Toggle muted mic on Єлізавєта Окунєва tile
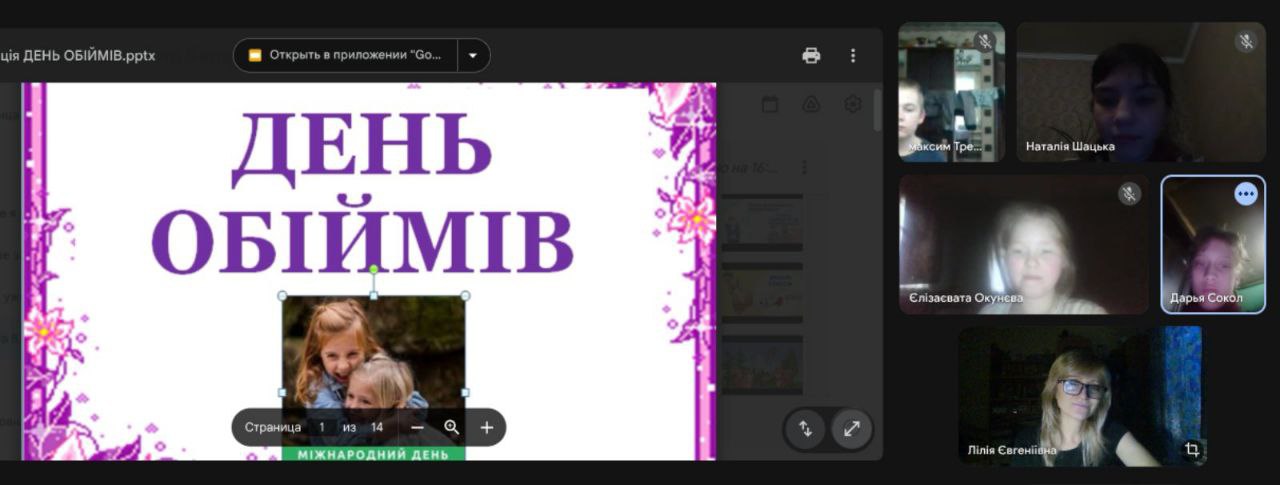Screen dimensions: 1280x485 point(1128,194)
